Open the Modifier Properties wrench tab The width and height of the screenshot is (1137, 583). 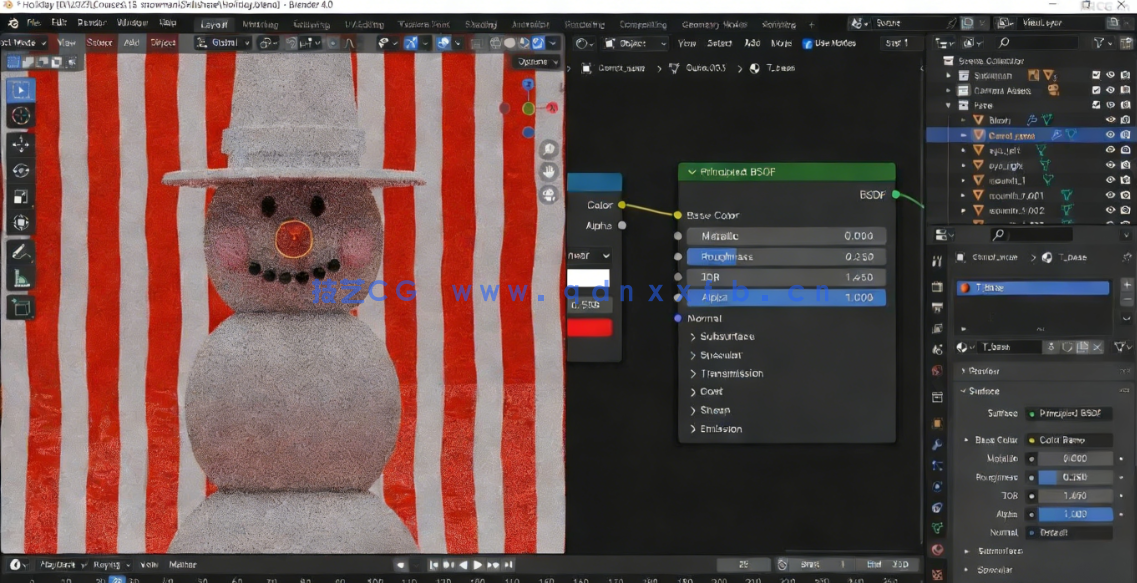(x=938, y=447)
